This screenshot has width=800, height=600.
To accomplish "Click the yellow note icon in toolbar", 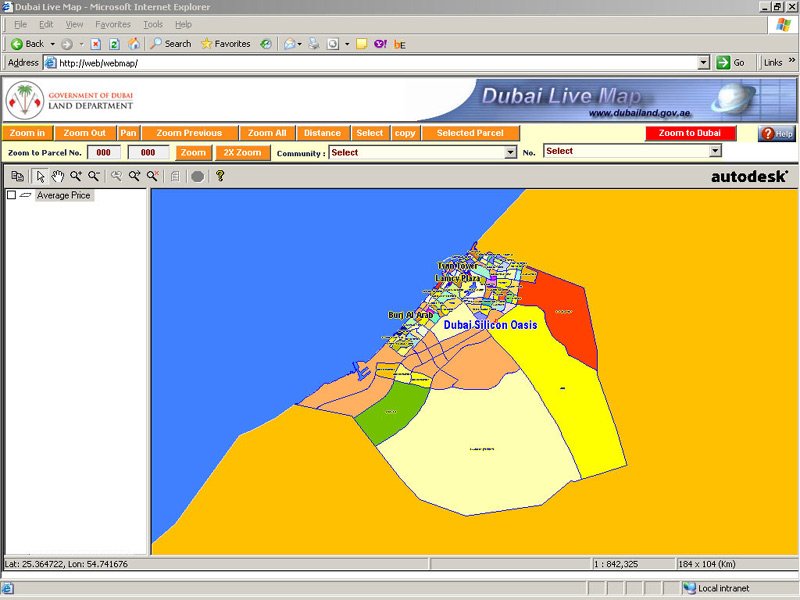I will pos(362,44).
